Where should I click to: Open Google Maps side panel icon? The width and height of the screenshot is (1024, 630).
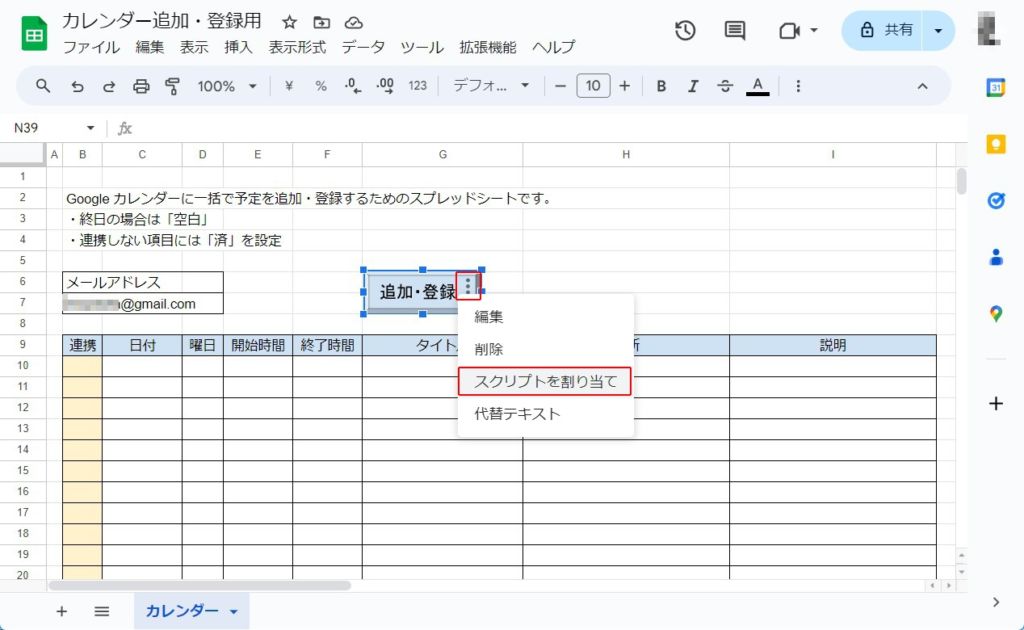tap(995, 314)
